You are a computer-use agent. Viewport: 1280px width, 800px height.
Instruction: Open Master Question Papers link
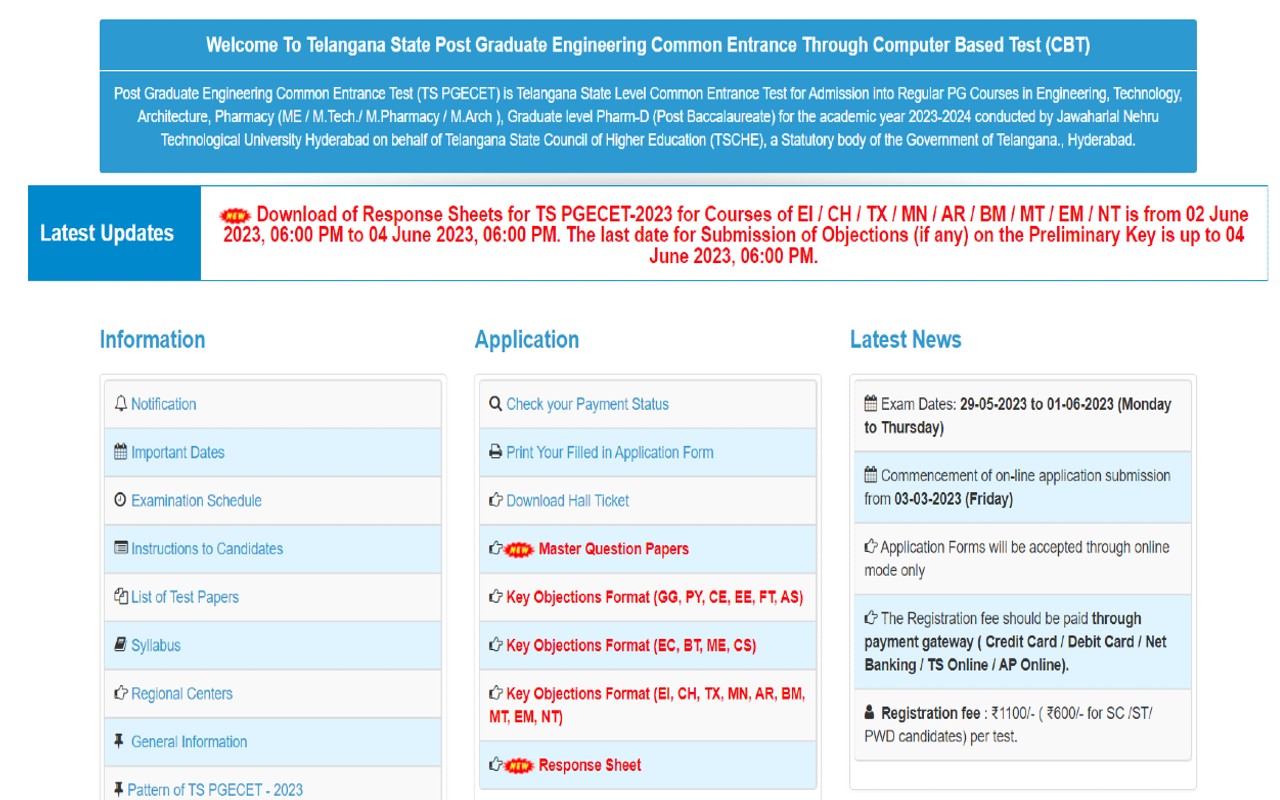pos(613,549)
